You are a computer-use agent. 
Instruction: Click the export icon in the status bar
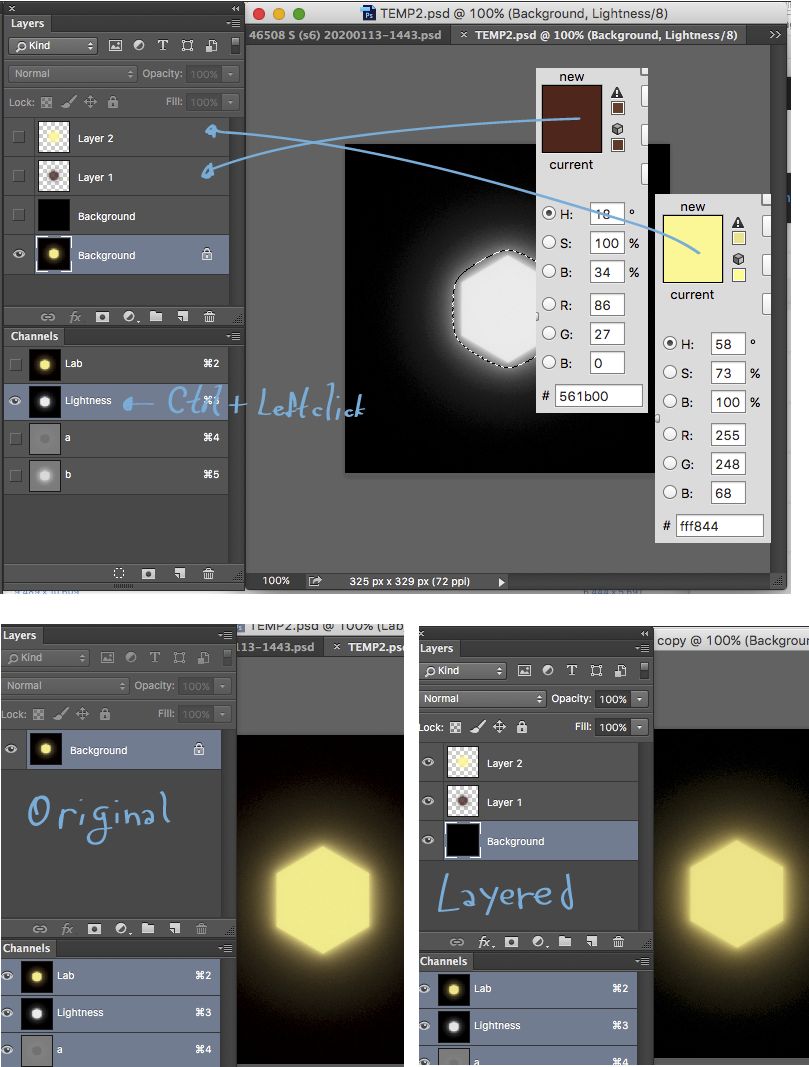(x=314, y=581)
